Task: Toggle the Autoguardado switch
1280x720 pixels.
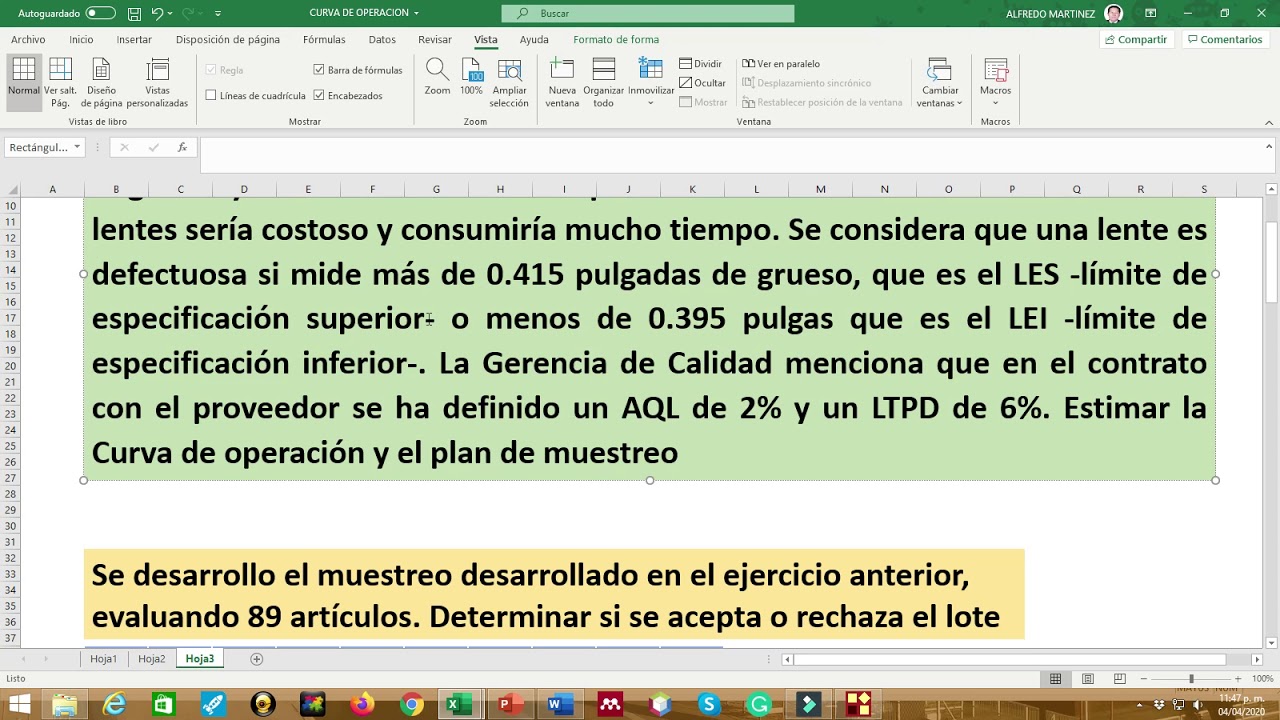Action: (x=100, y=13)
